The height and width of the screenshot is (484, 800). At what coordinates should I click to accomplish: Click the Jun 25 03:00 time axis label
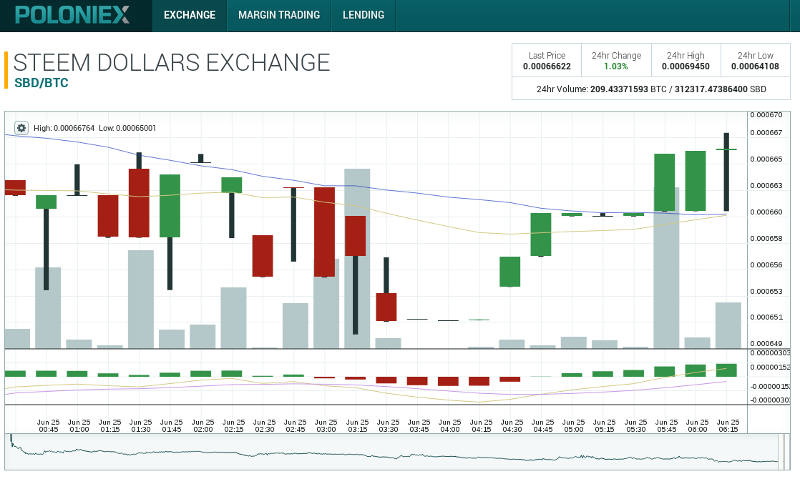[x=326, y=426]
